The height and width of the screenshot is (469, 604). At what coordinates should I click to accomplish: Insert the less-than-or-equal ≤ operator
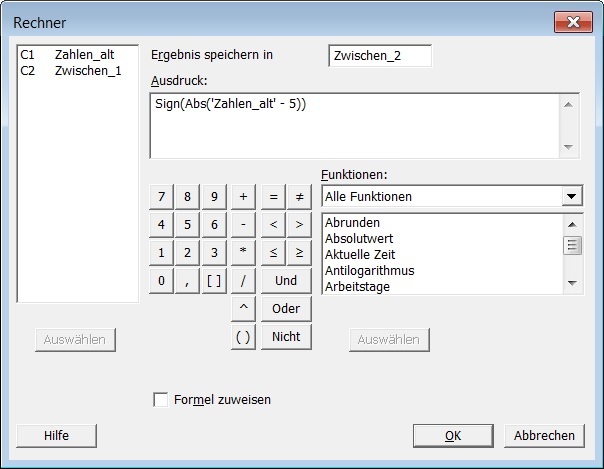(273, 253)
